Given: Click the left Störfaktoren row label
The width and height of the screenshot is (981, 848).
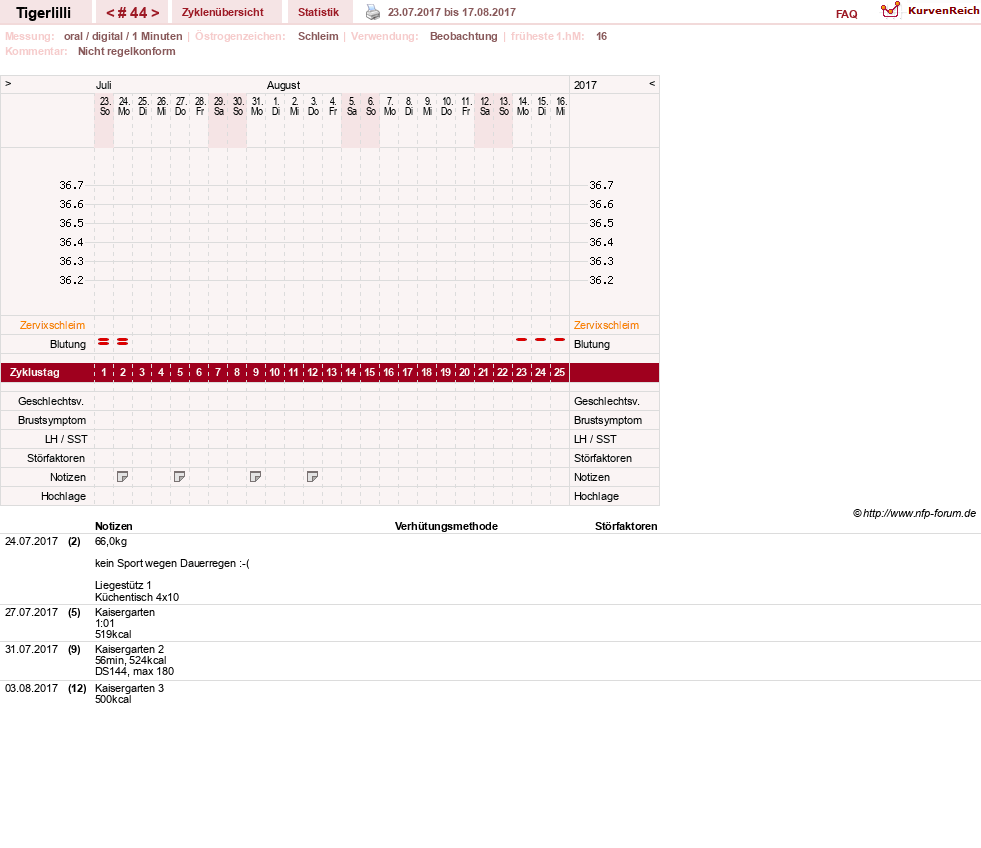Looking at the screenshot, I should coord(56,458).
